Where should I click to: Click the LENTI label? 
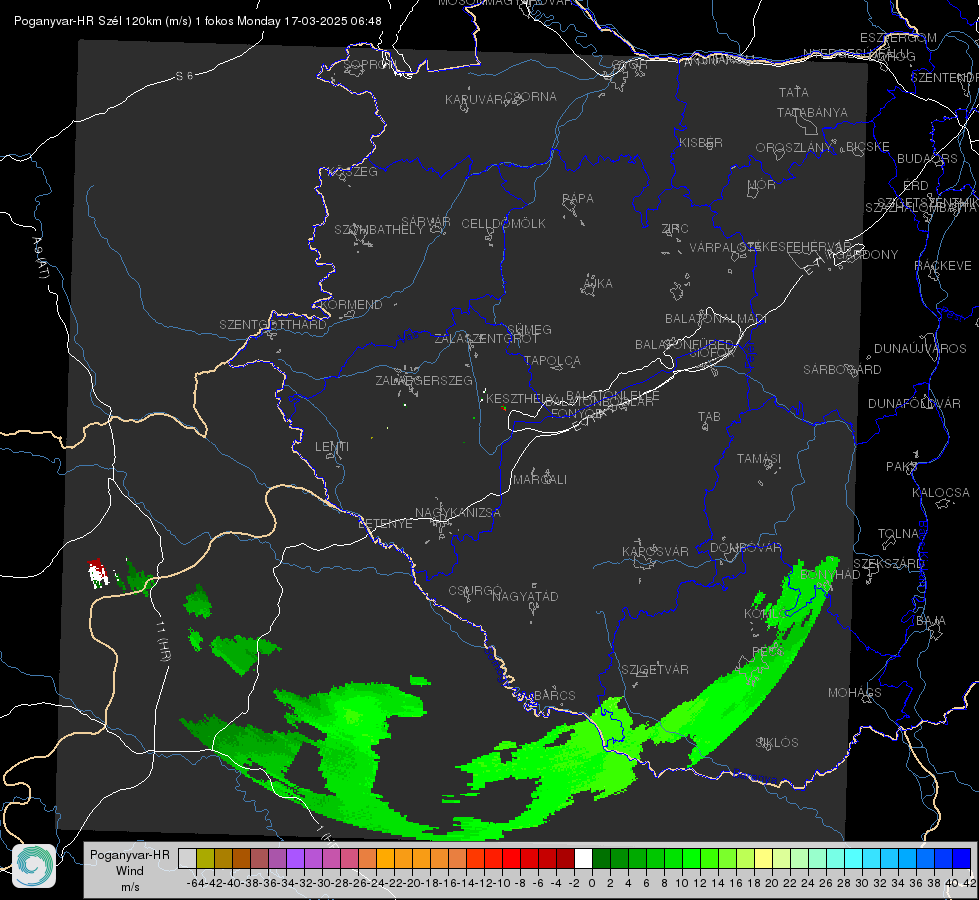click(x=332, y=447)
